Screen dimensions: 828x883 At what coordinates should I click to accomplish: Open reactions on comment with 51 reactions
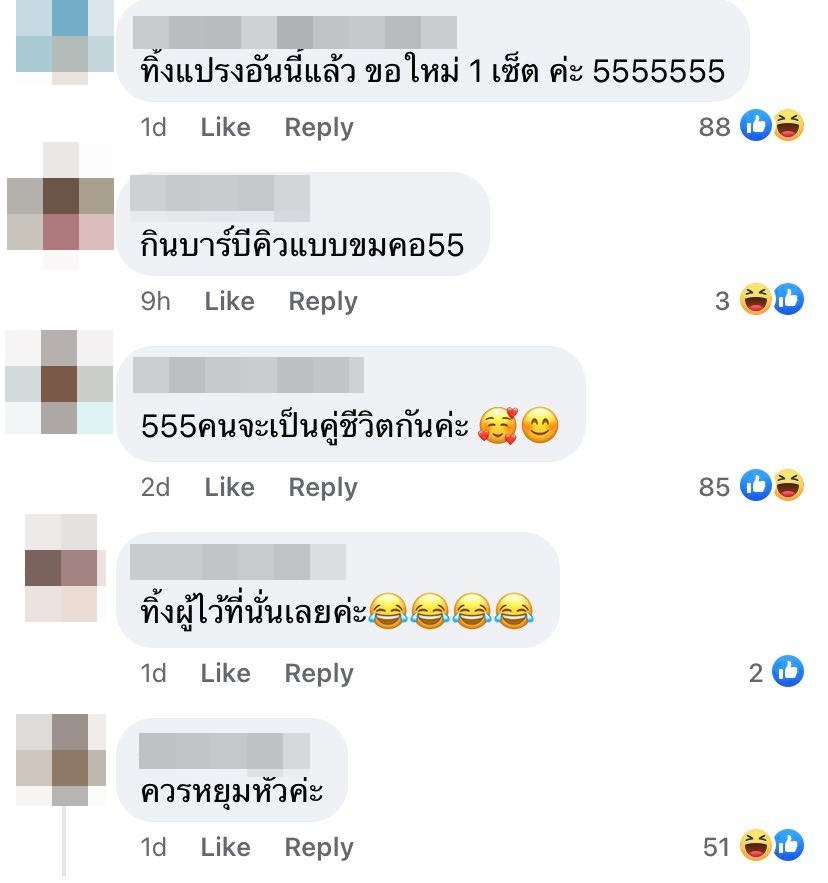[x=753, y=846]
